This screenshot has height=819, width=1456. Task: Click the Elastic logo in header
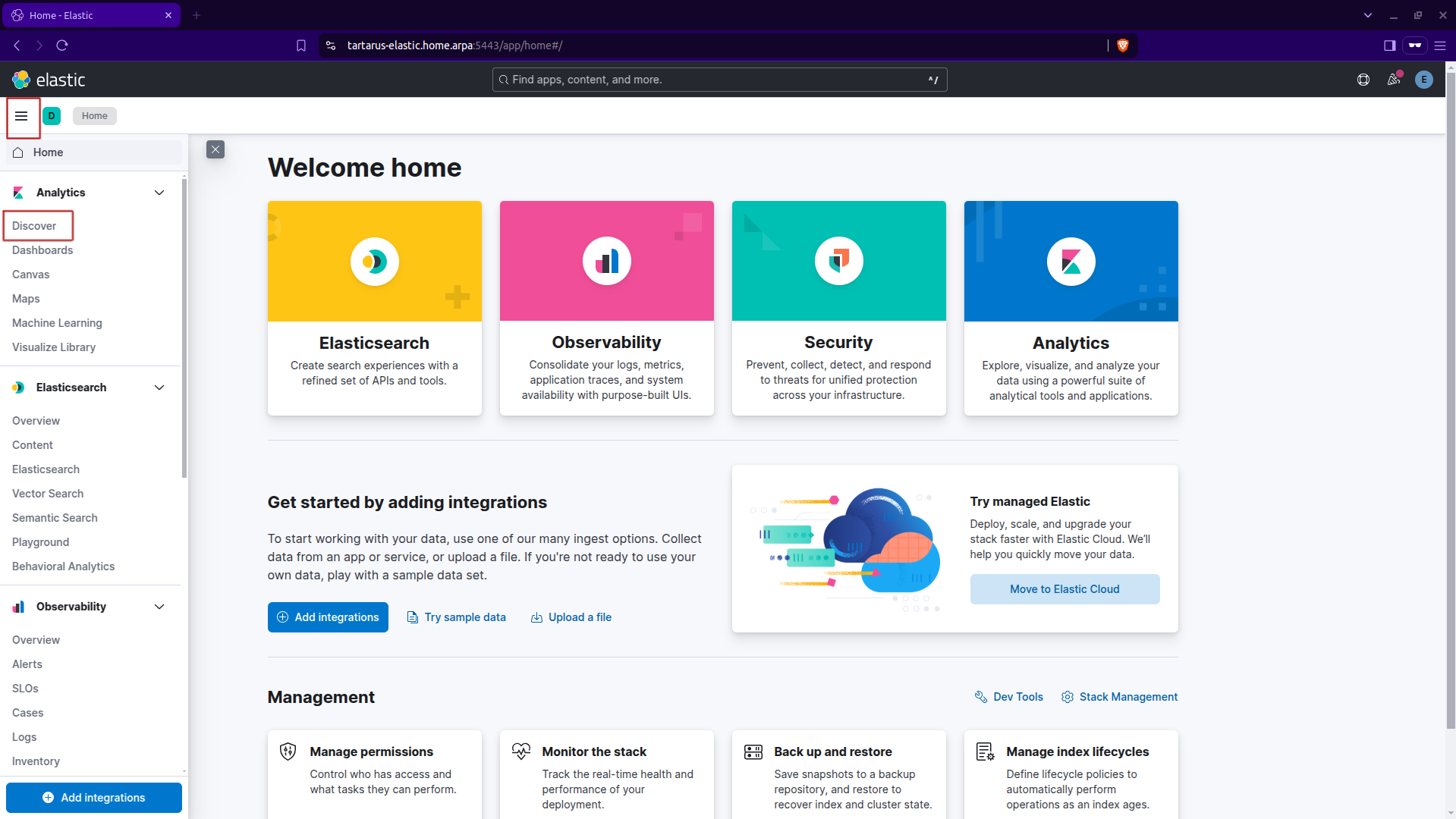[x=49, y=80]
